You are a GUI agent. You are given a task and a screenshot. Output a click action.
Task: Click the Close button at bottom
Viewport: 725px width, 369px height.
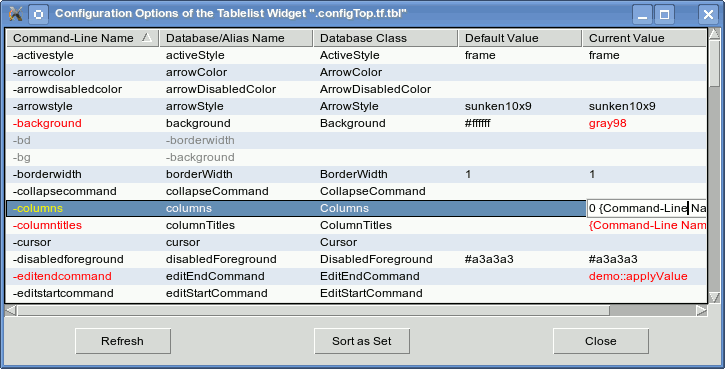(601, 341)
